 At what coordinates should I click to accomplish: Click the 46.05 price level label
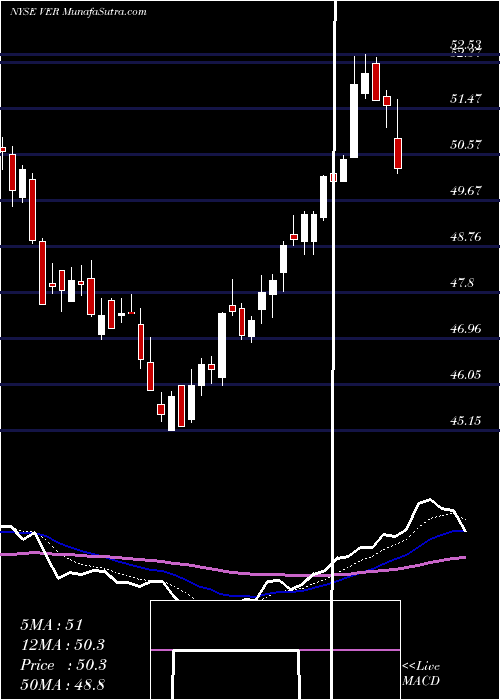pos(466,375)
